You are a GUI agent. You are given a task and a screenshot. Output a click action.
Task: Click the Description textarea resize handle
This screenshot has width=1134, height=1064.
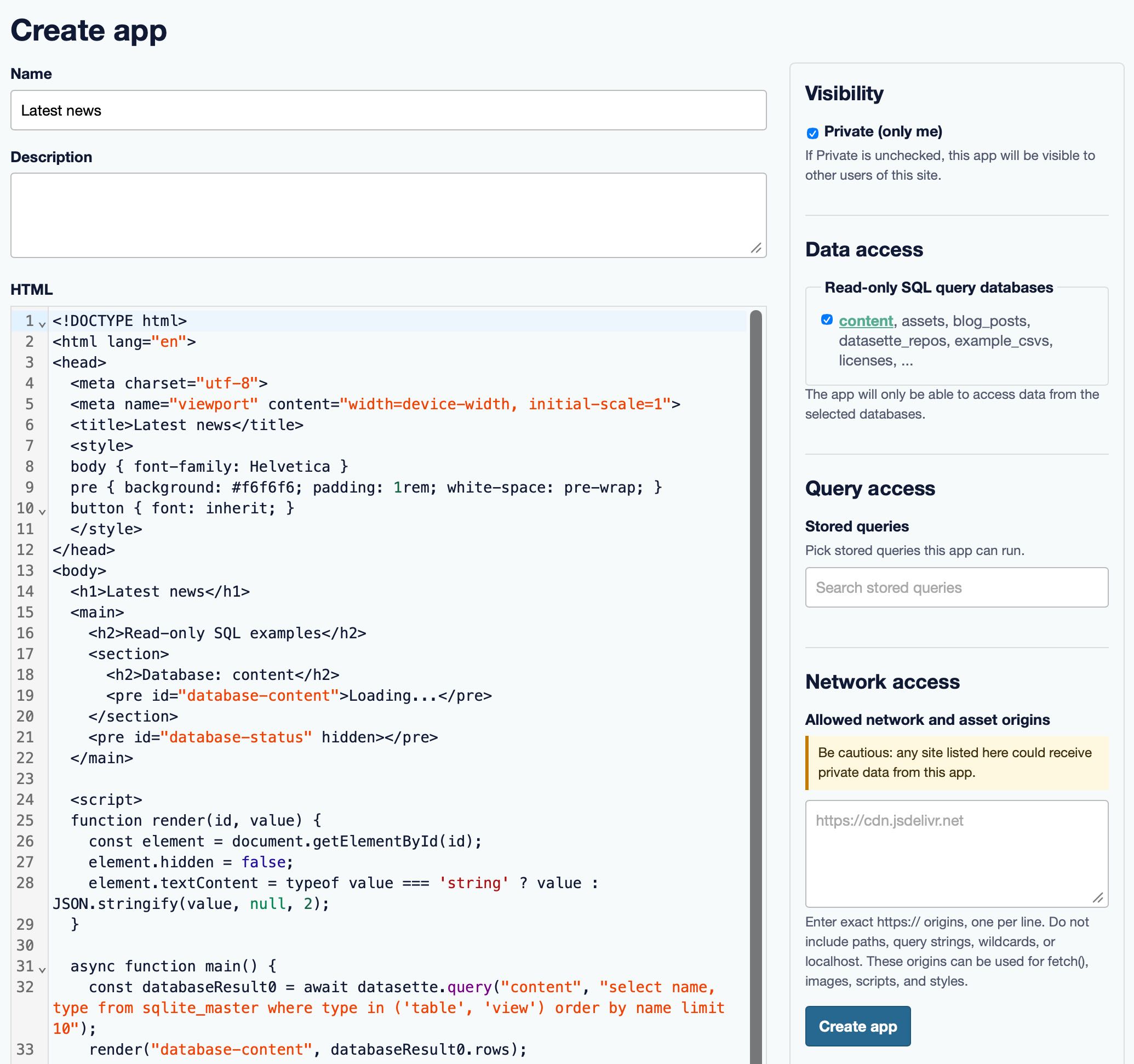pyautogui.click(x=756, y=248)
